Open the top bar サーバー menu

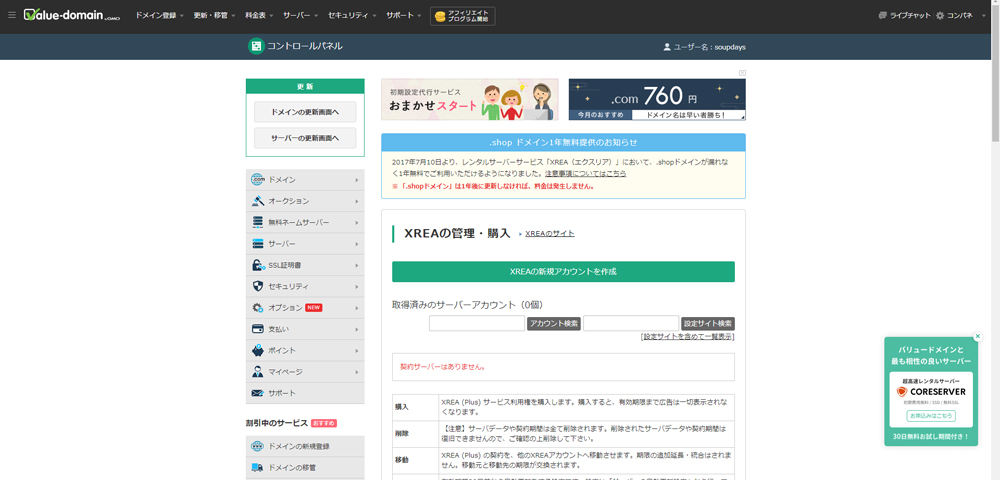point(301,15)
